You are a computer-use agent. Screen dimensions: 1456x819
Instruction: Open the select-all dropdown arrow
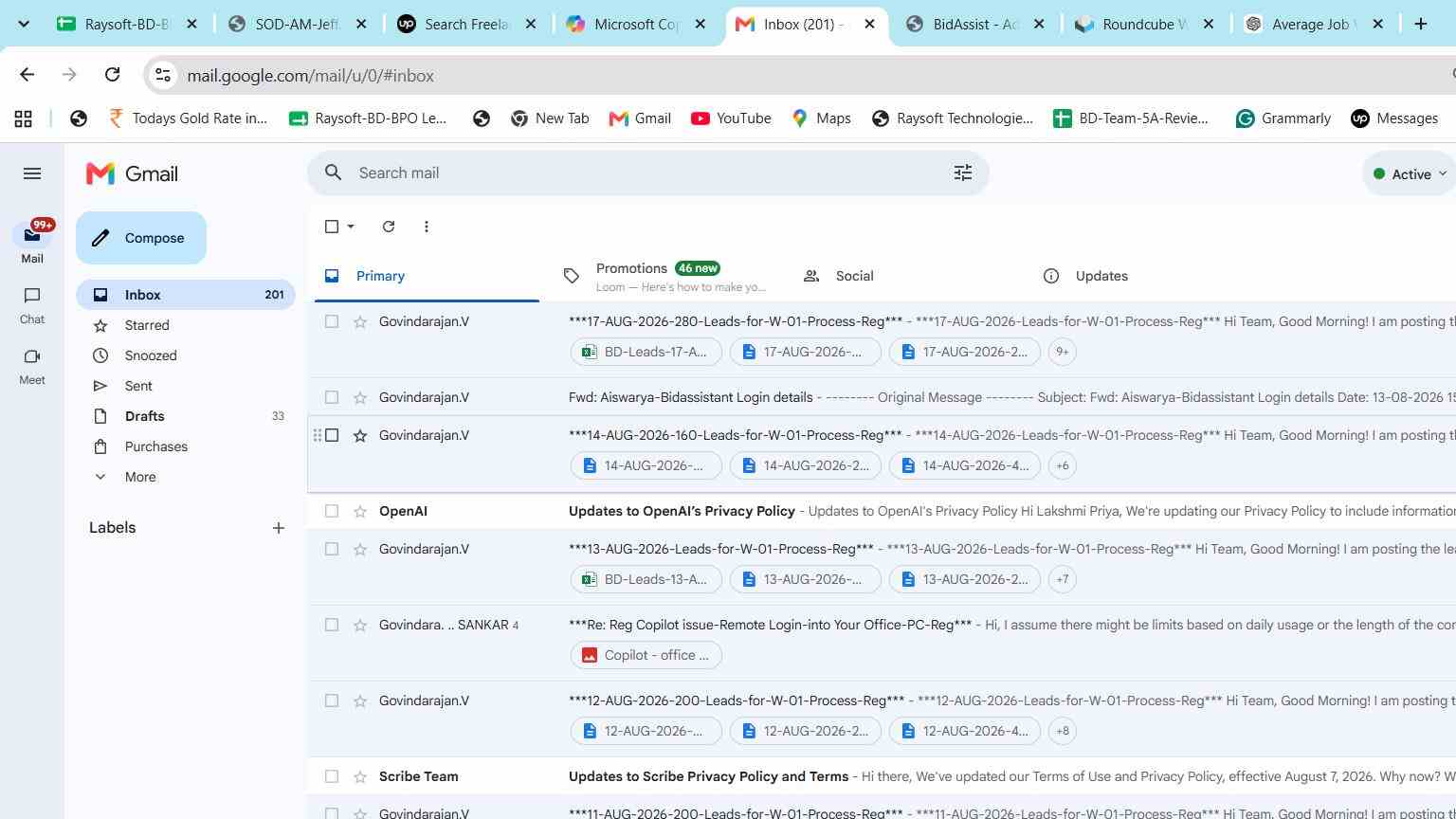coord(351,227)
